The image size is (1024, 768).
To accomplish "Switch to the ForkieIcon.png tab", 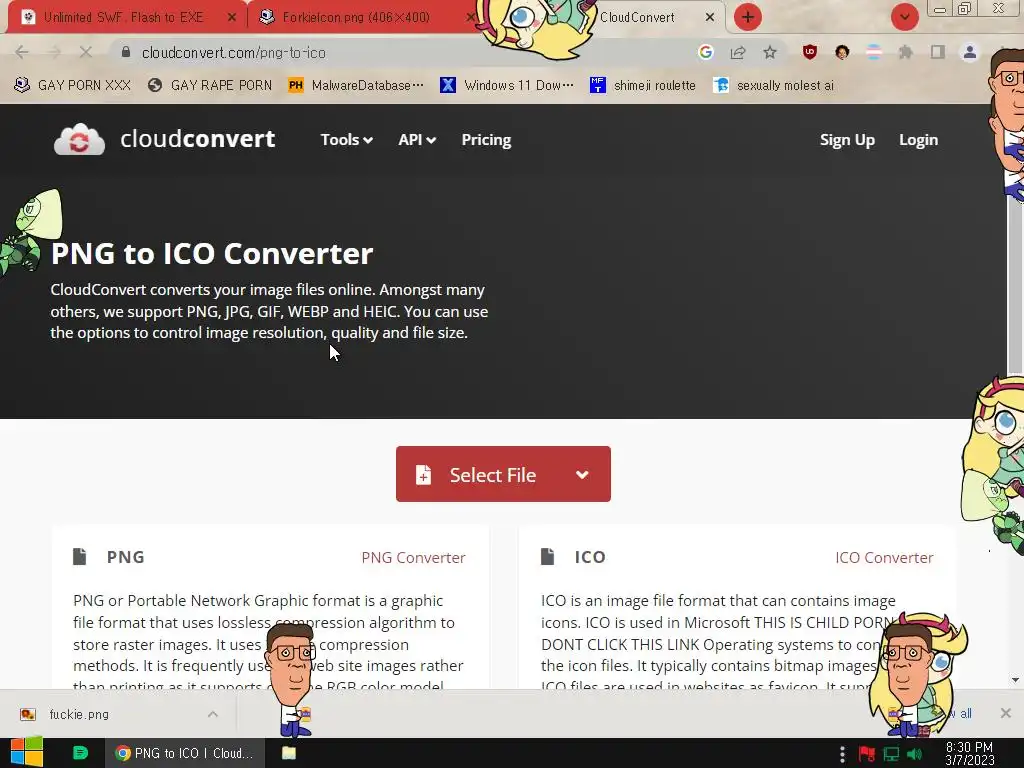I will point(356,17).
